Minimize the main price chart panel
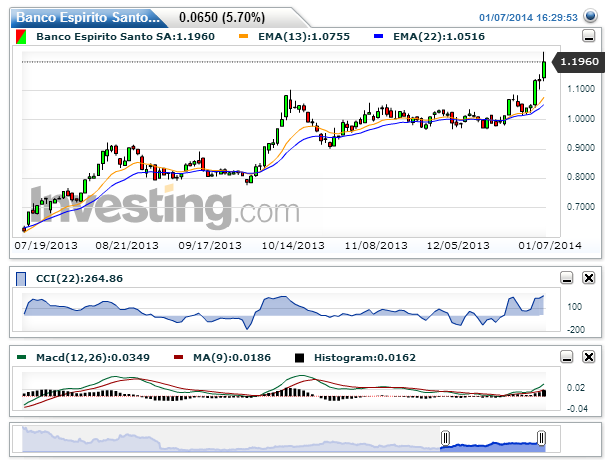Image resolution: width=612 pixels, height=465 pixels. click(589, 36)
